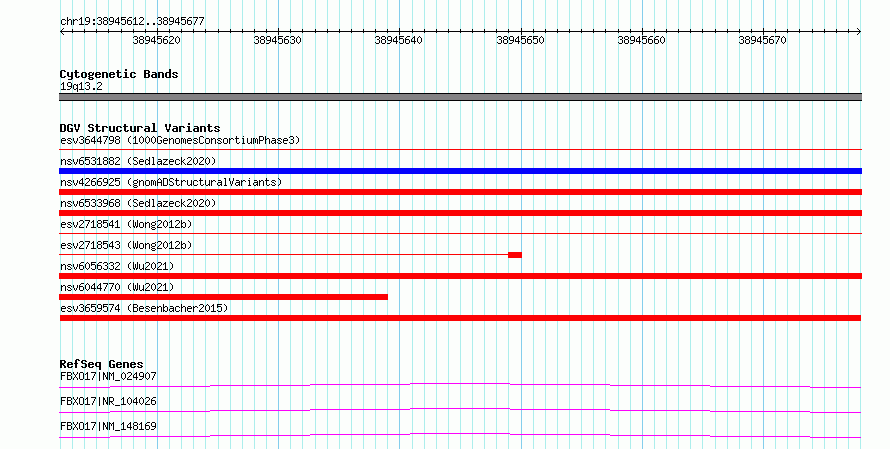Click the red bar under nsv6056332
Screen dimensions: 890x449
click(460, 276)
